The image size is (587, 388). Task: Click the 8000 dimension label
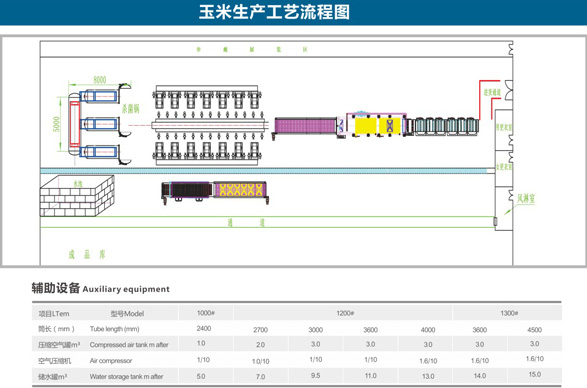pos(100,79)
